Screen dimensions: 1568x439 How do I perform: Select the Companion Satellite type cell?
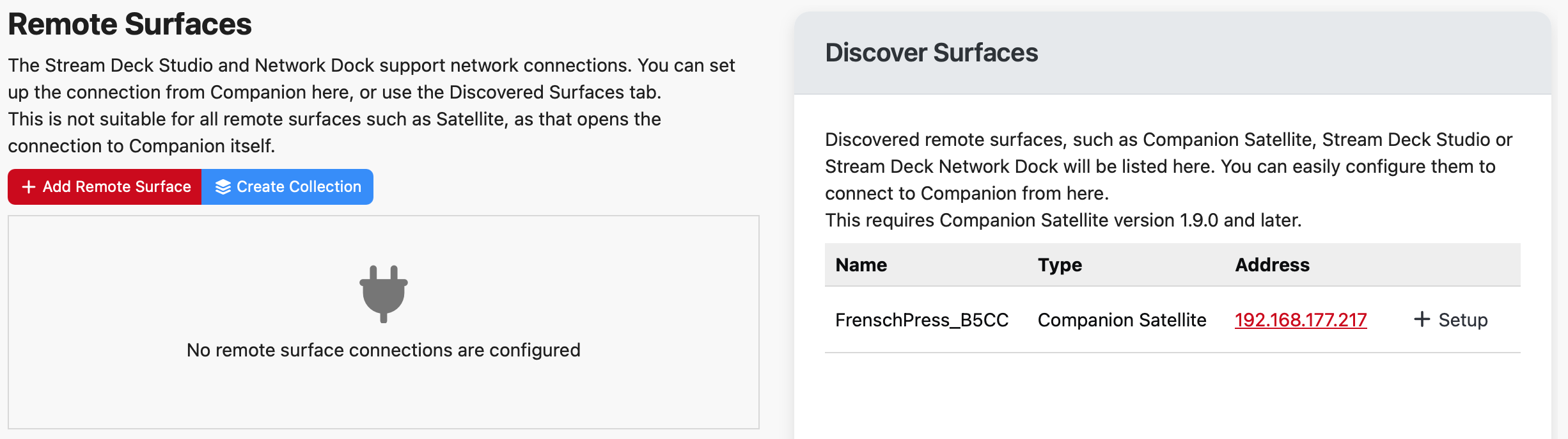(x=1122, y=320)
